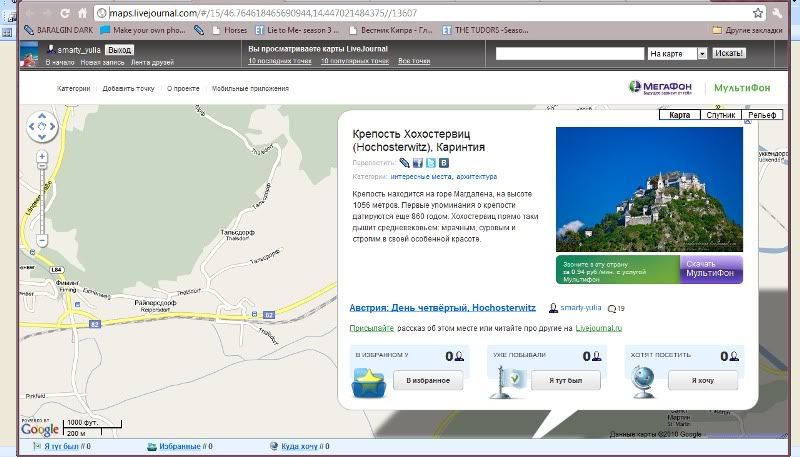Open 'Категории' menu item
The height and width of the screenshot is (457, 800).
coord(73,88)
